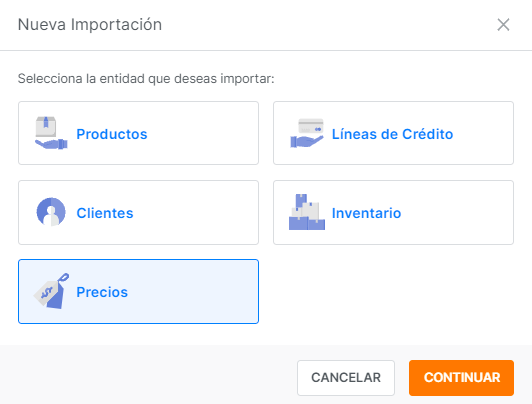Click the CANCELAR button
The height and width of the screenshot is (404, 532).
[x=346, y=378]
